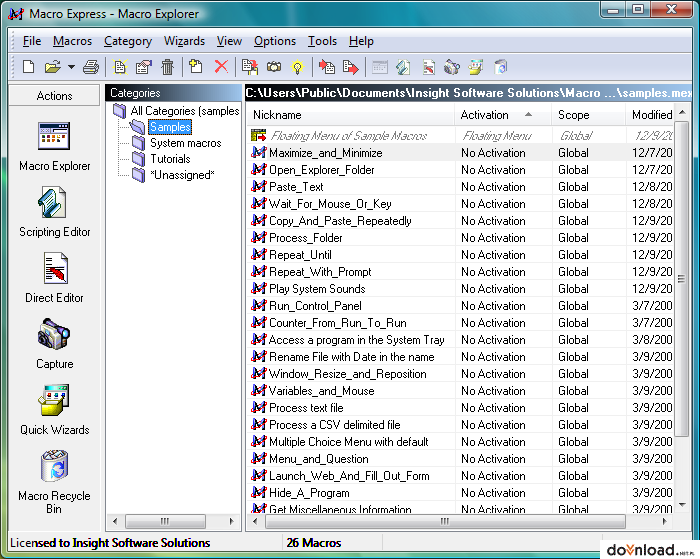Select the Launch_Web_And_Fill_Out_Form macro

462,476
